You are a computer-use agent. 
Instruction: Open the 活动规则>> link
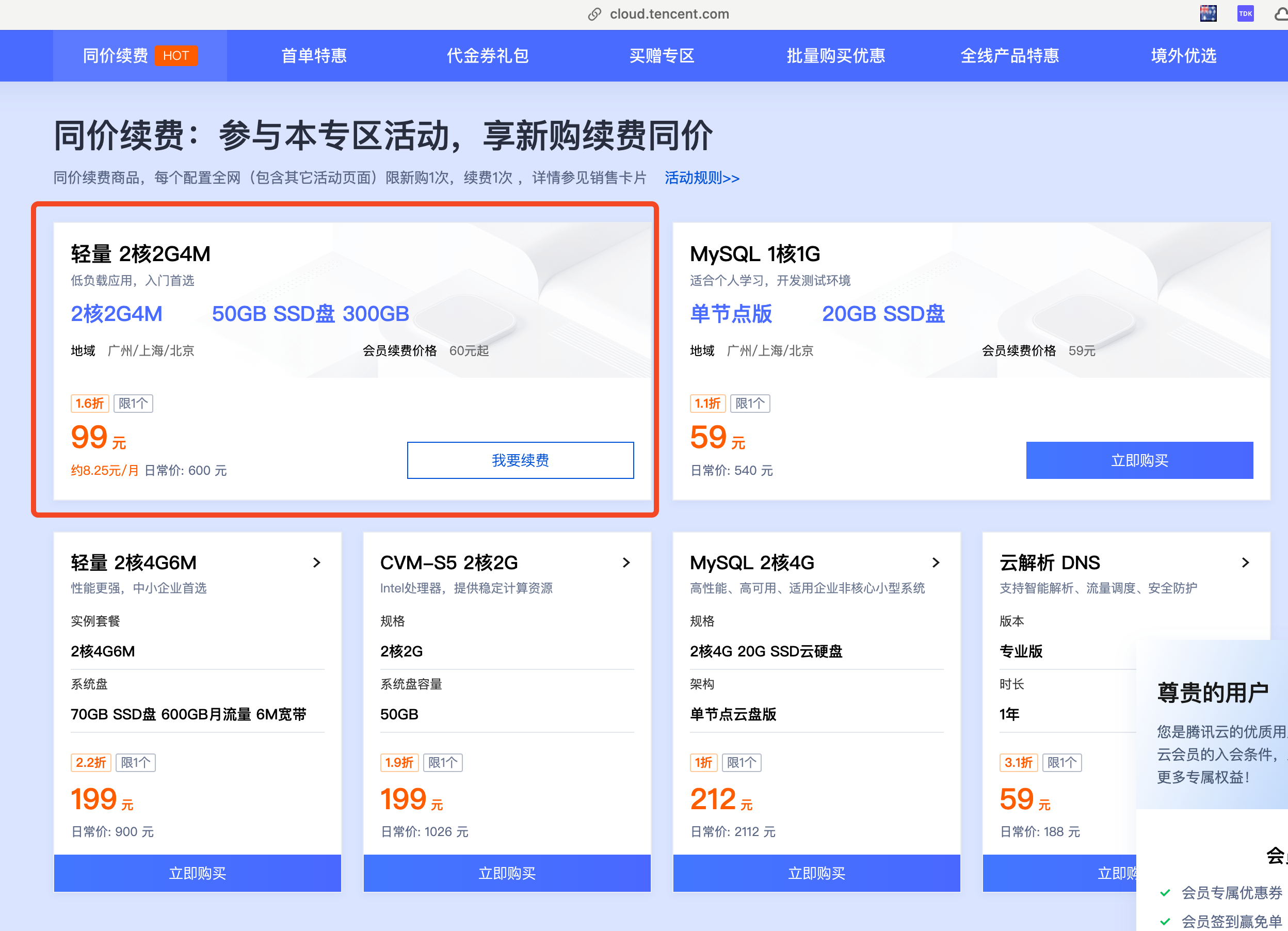click(x=702, y=178)
